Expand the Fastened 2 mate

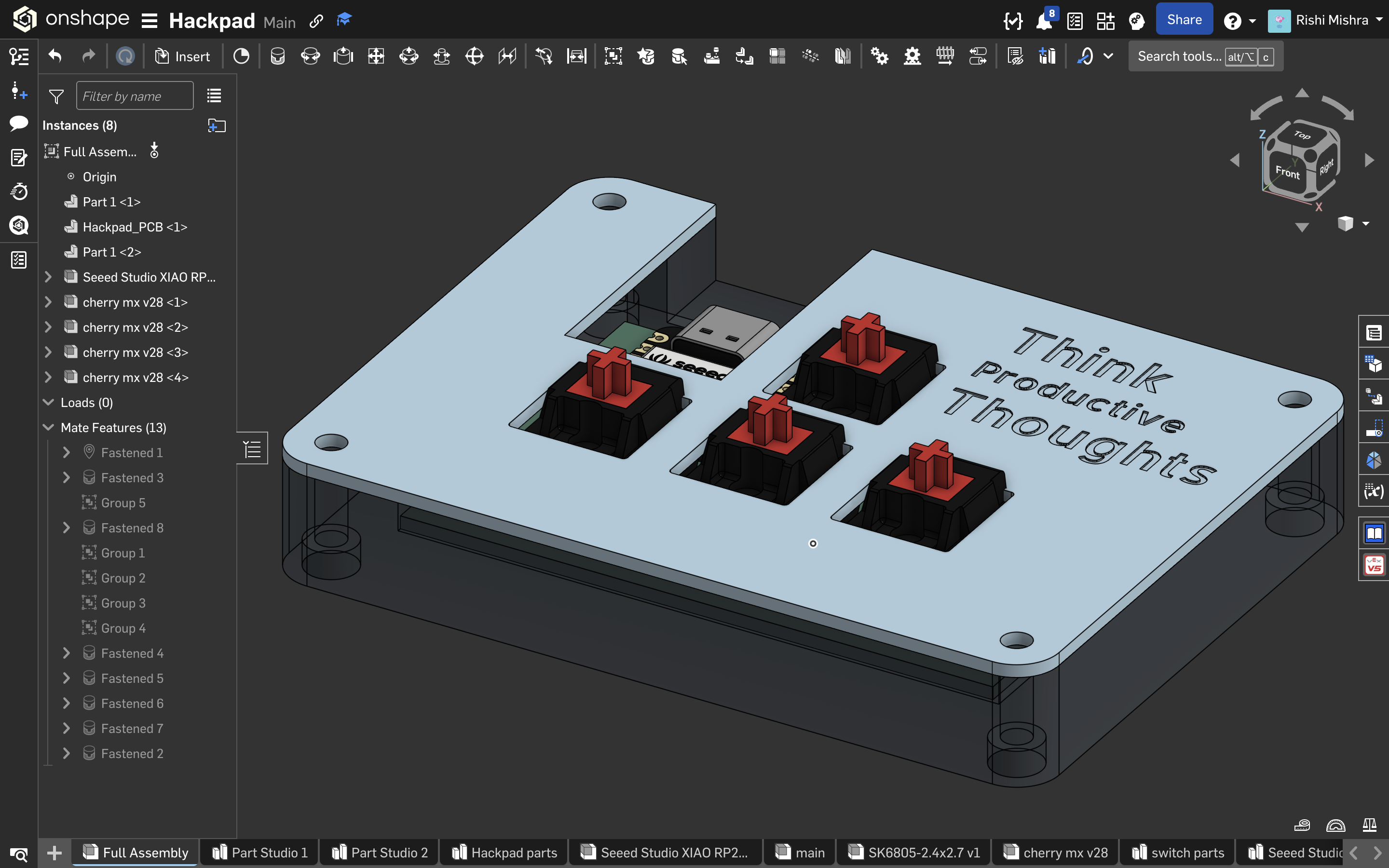pos(66,753)
